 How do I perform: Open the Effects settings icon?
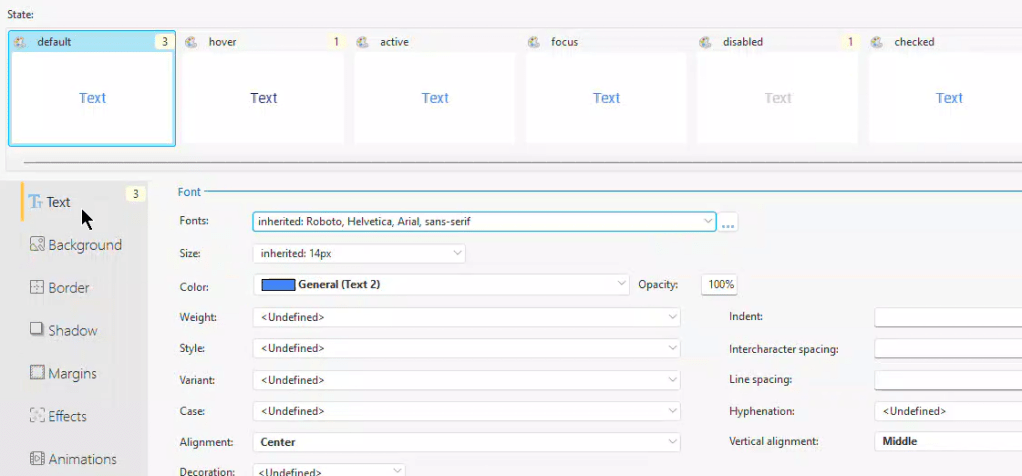coord(37,416)
